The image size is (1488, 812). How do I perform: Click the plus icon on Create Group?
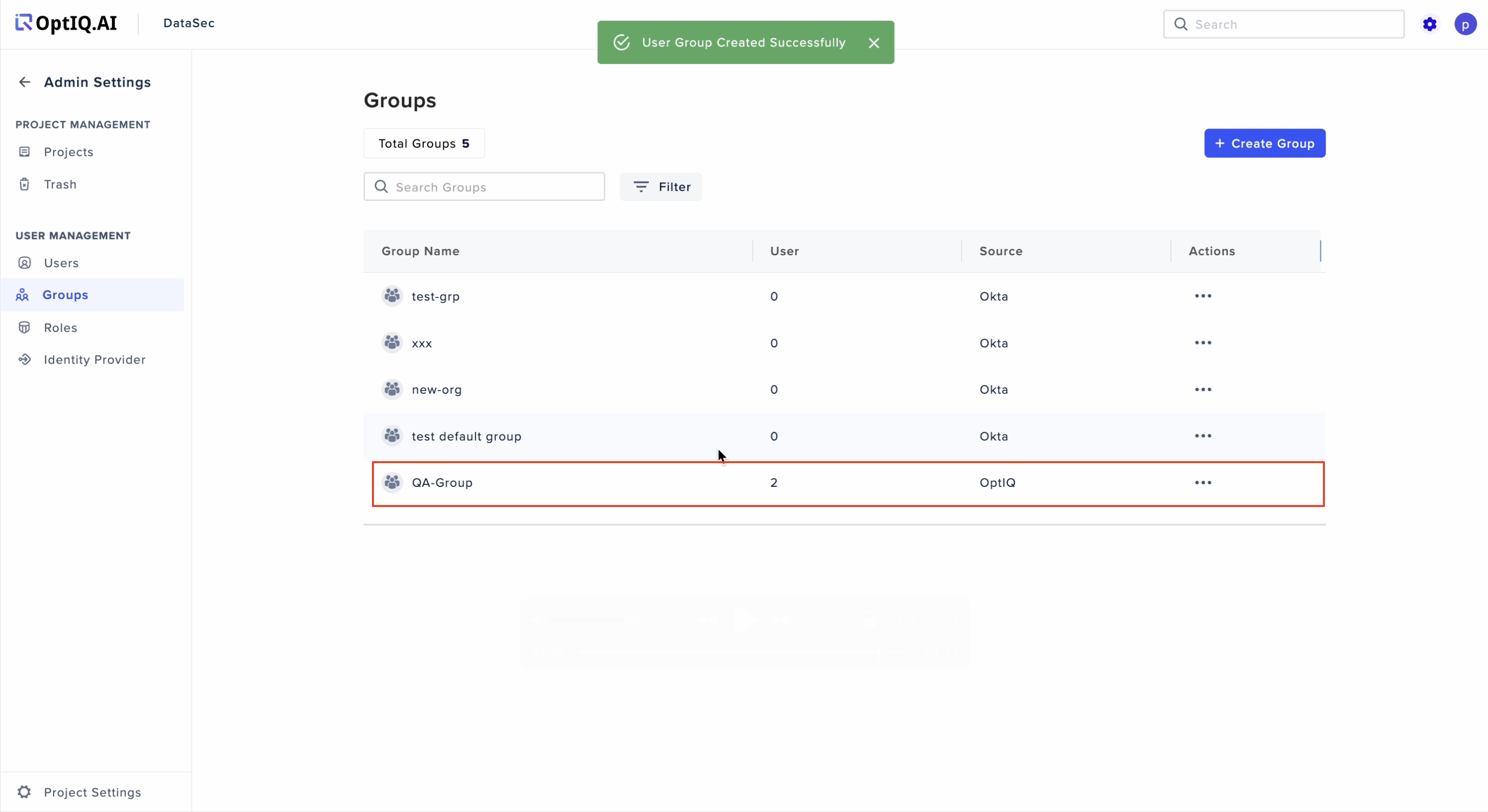point(1219,143)
